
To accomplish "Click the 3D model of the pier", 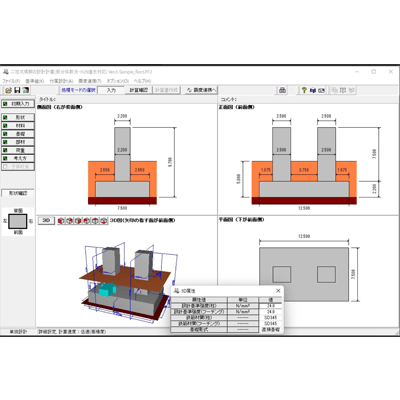I will [127, 283].
